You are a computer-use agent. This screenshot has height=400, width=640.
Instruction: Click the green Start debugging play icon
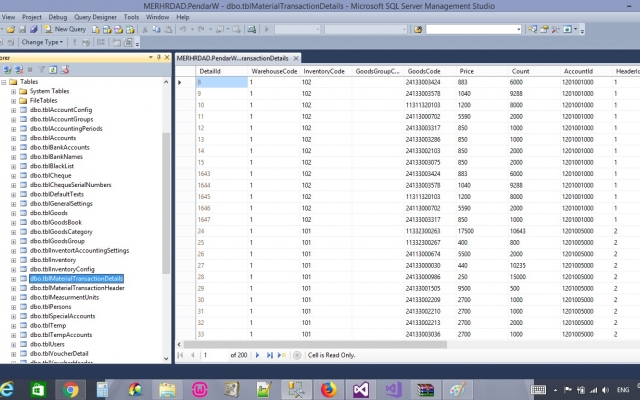[267, 29]
